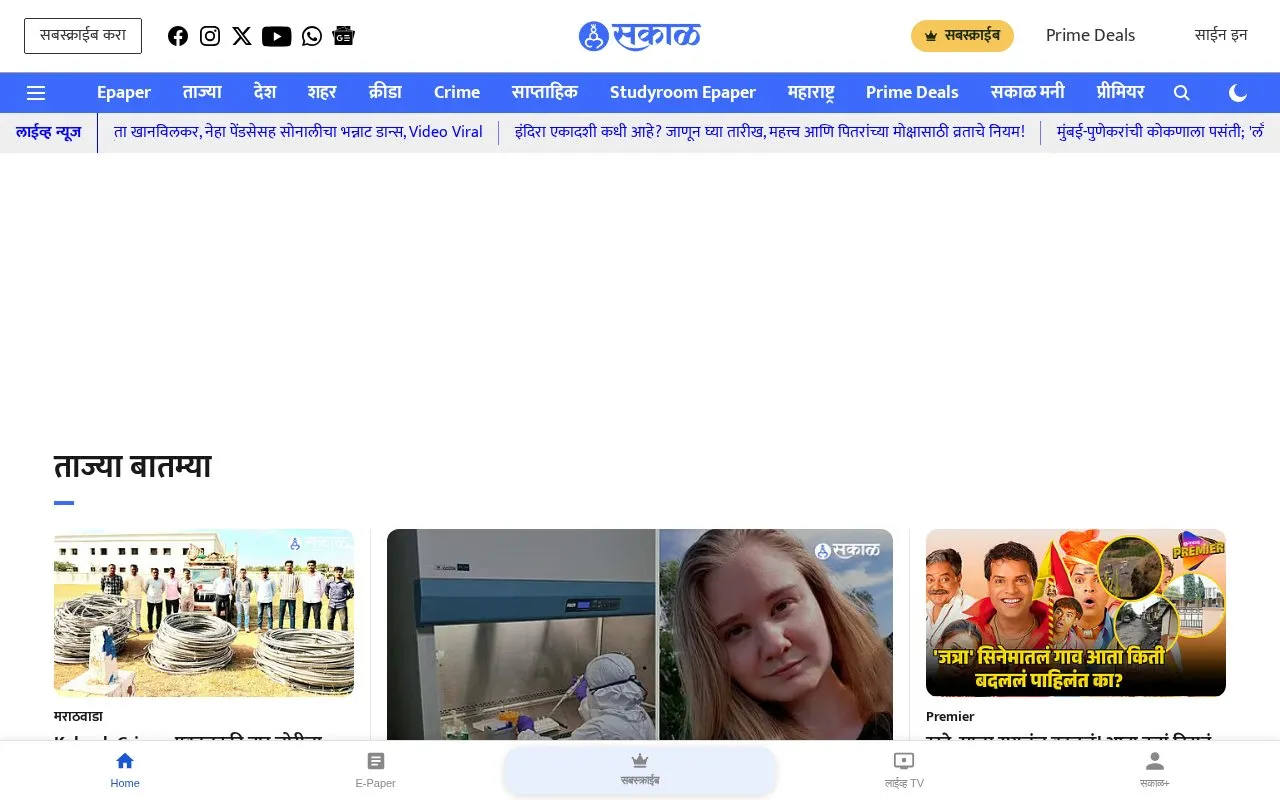
Task: Open the प्रीमियर menu item
Action: click(1120, 93)
